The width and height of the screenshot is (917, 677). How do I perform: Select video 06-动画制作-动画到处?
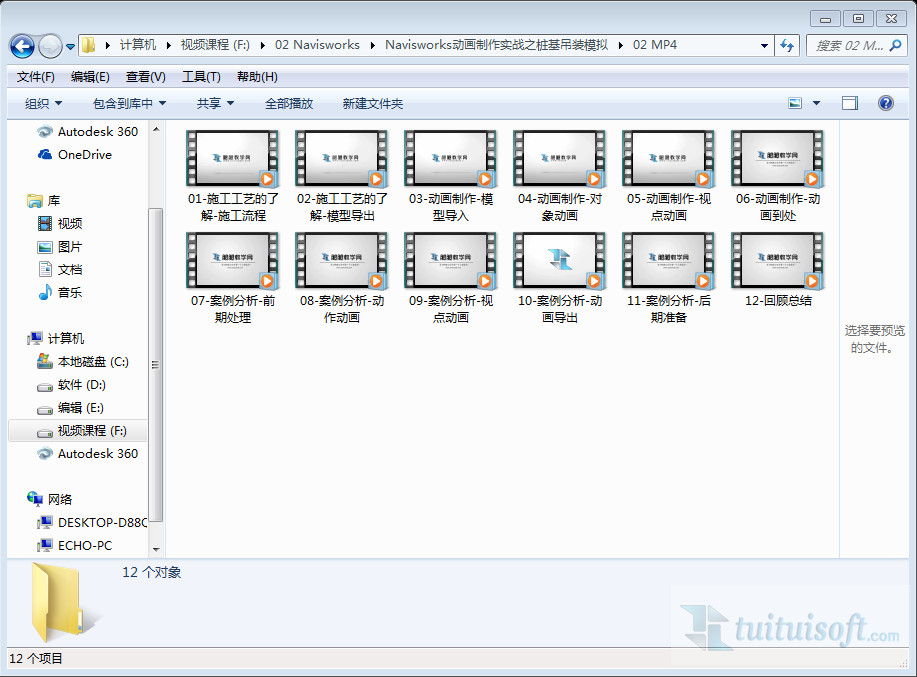[x=778, y=177]
